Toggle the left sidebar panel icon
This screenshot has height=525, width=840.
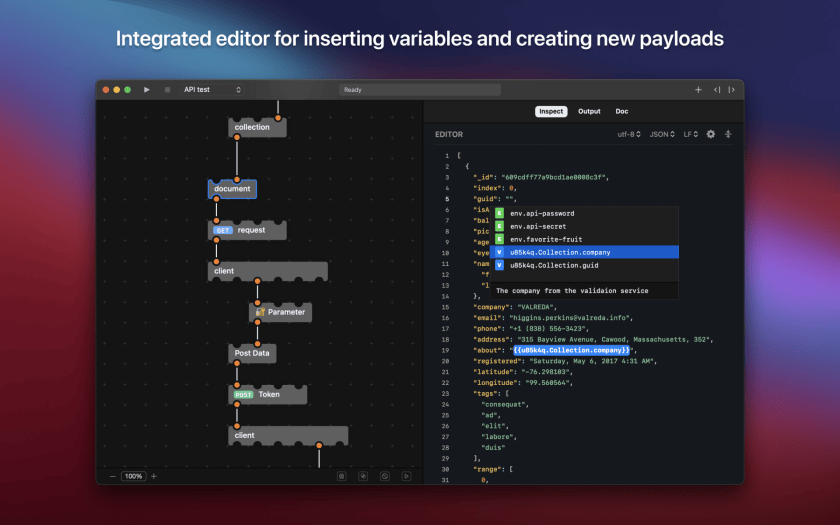717,90
